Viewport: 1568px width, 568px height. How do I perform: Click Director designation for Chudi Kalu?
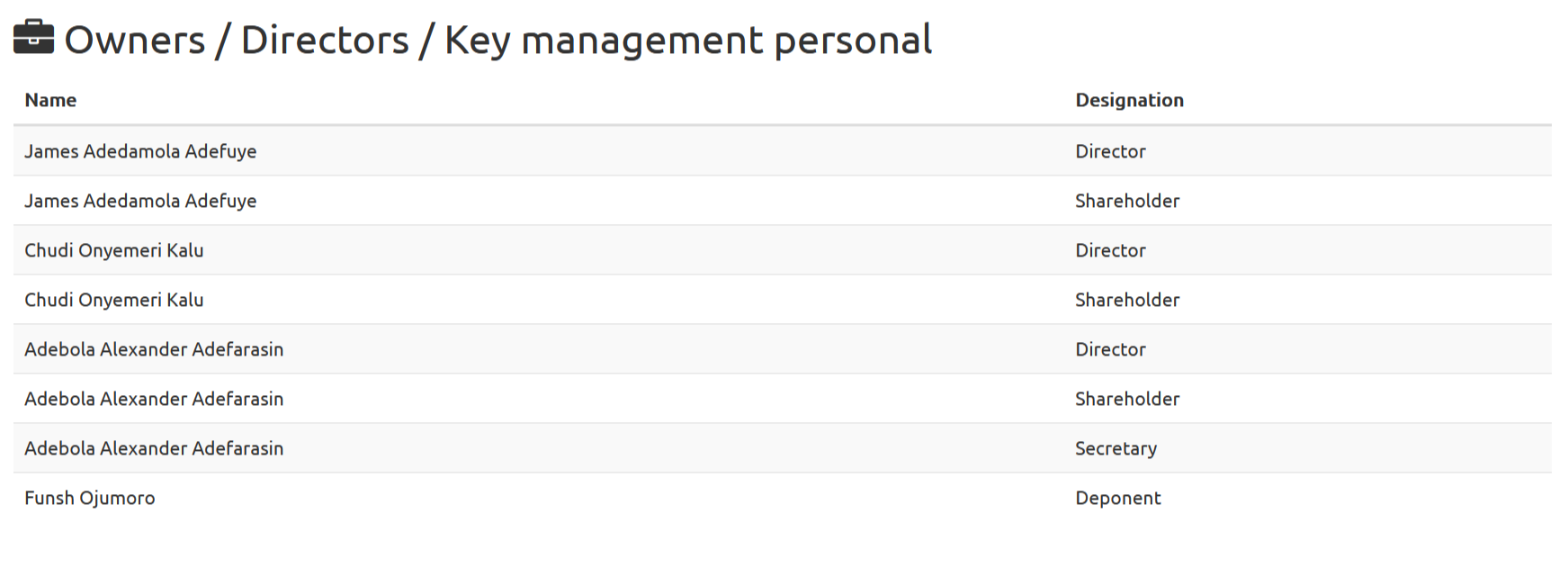(x=1111, y=250)
